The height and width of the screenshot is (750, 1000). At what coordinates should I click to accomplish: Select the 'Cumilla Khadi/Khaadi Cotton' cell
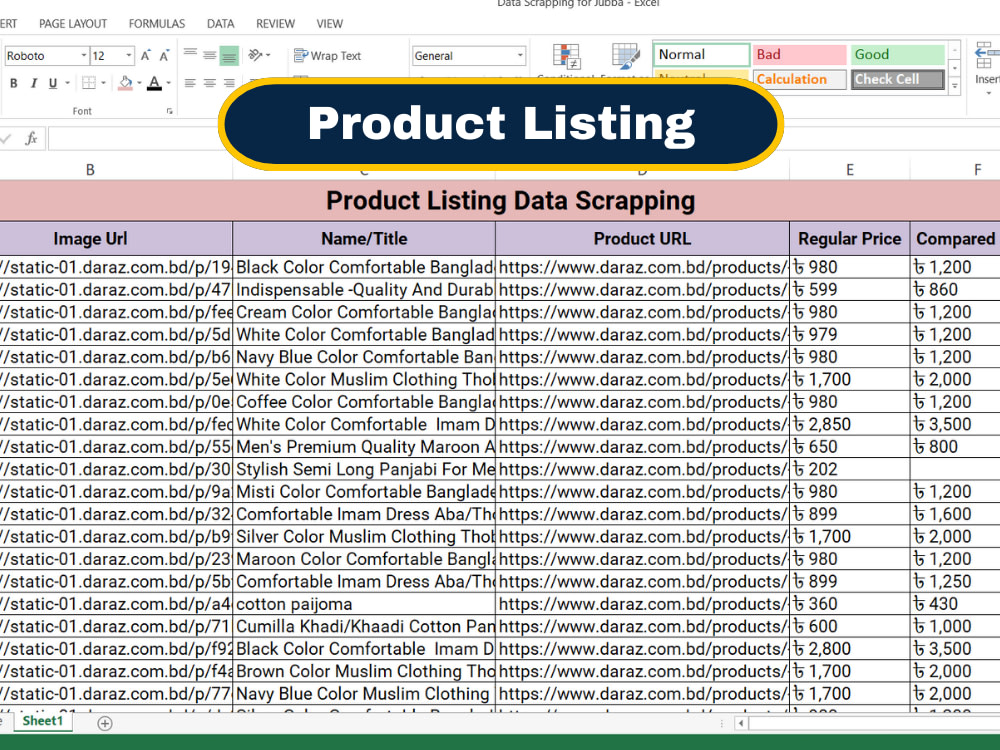tap(364, 626)
